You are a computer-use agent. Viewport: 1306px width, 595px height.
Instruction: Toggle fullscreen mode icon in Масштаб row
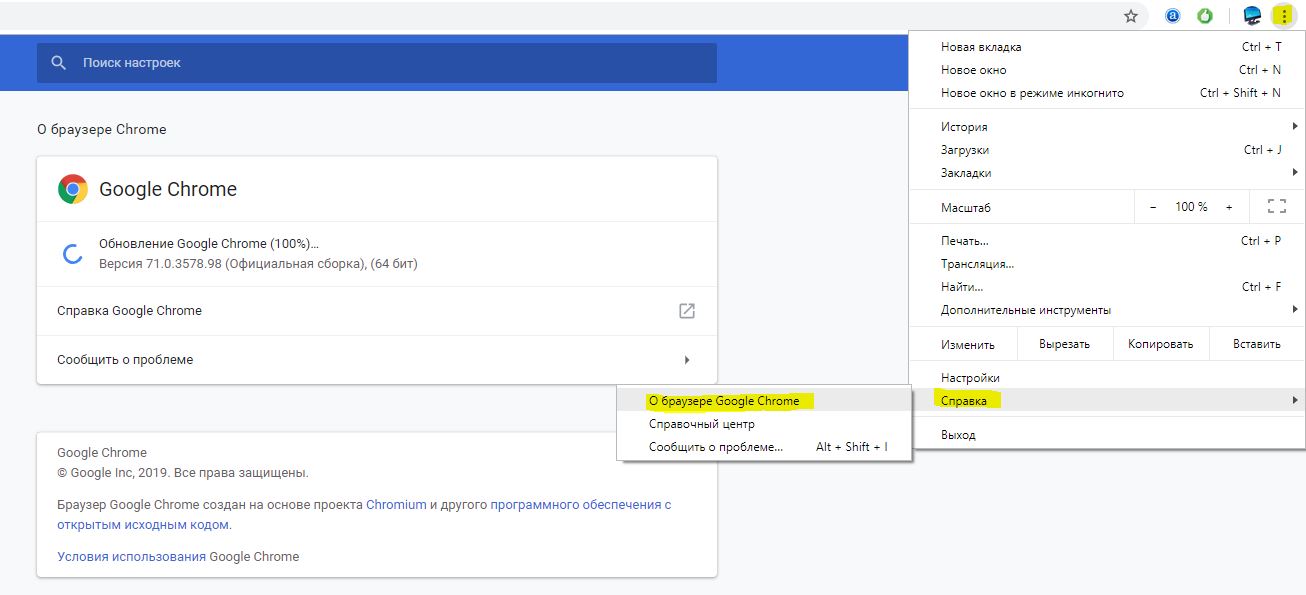tap(1276, 207)
